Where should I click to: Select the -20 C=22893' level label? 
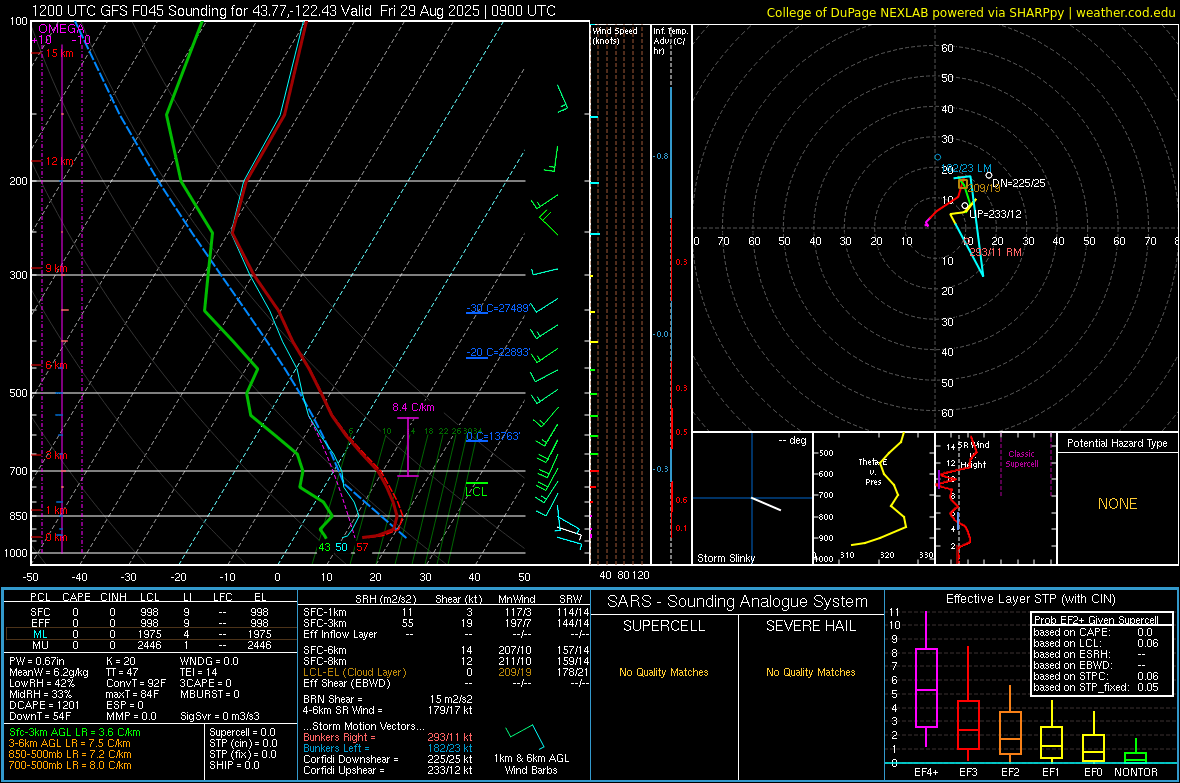[x=498, y=352]
